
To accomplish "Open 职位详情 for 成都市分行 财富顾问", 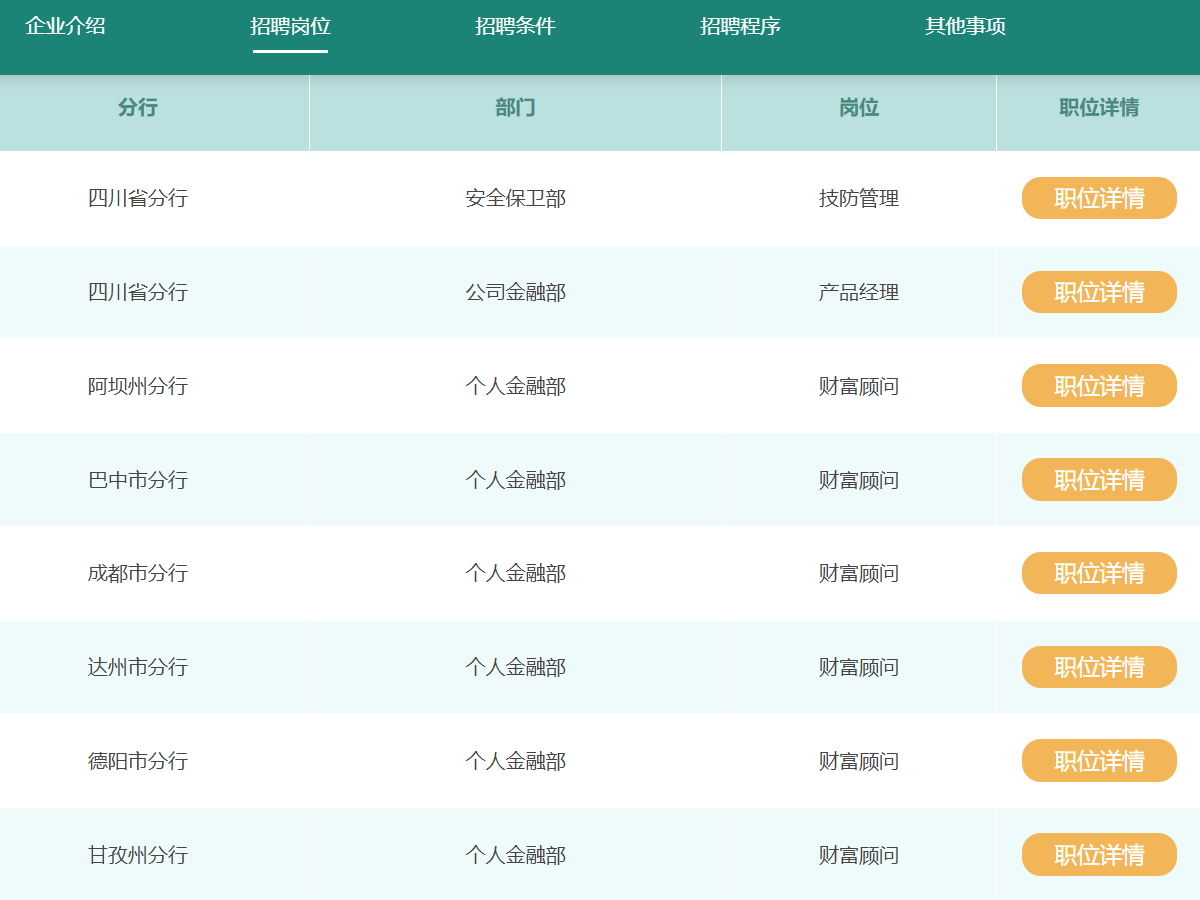I will 1099,573.
